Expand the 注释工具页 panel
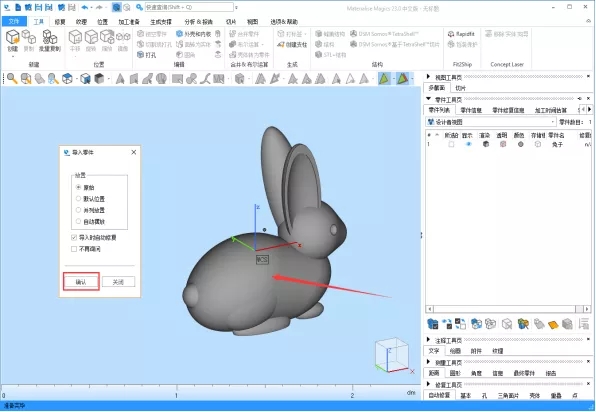Viewport: 596px width, 412px height. [428, 340]
